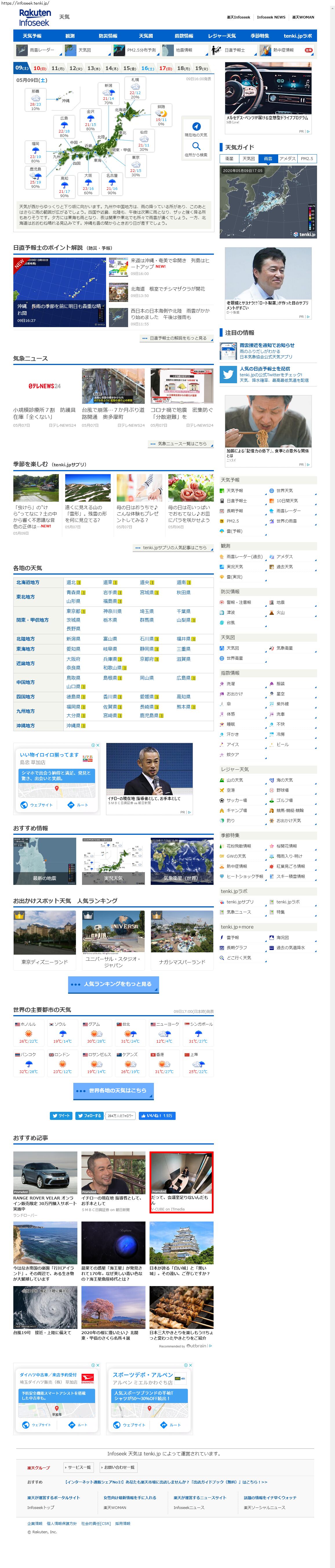Click the ツイート tweet button
The height and width of the screenshot is (1568, 335).
[x=61, y=1116]
